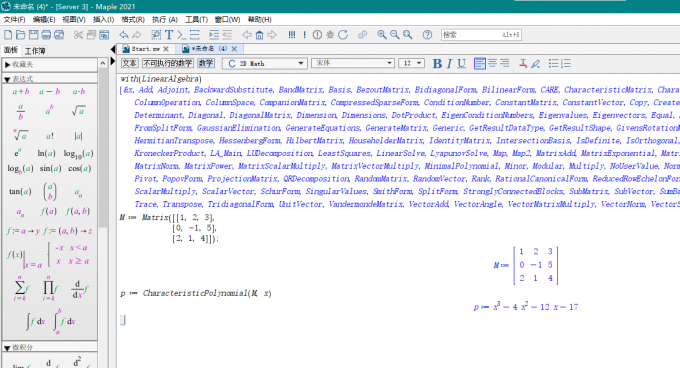
Task: Open a file via folder icon
Action: point(20,35)
